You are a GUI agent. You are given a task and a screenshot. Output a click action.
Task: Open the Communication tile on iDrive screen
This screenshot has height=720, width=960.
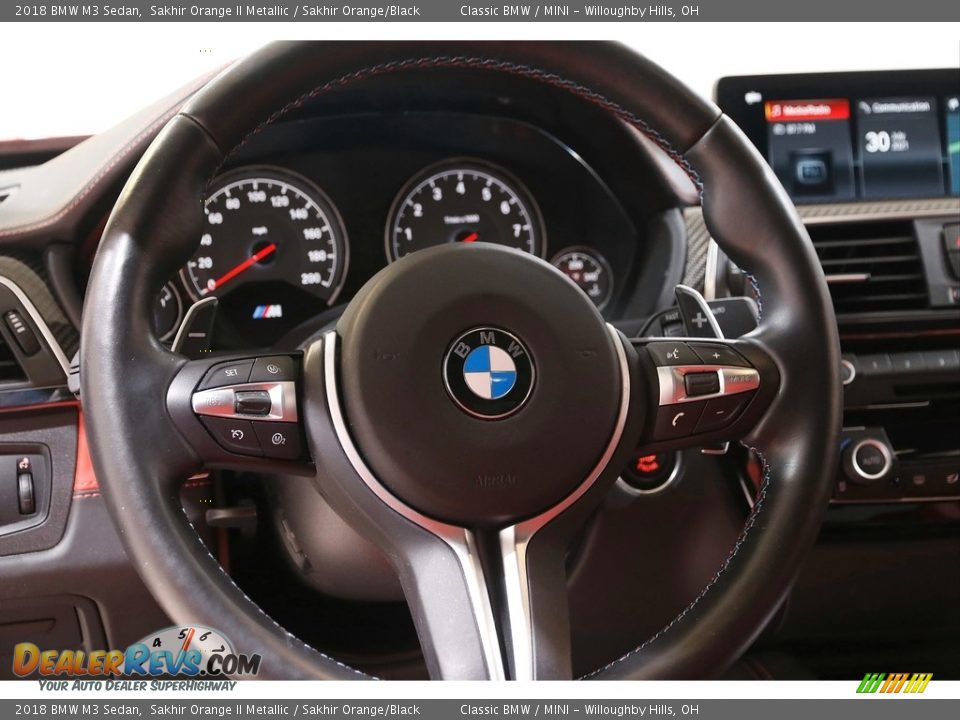point(899,146)
